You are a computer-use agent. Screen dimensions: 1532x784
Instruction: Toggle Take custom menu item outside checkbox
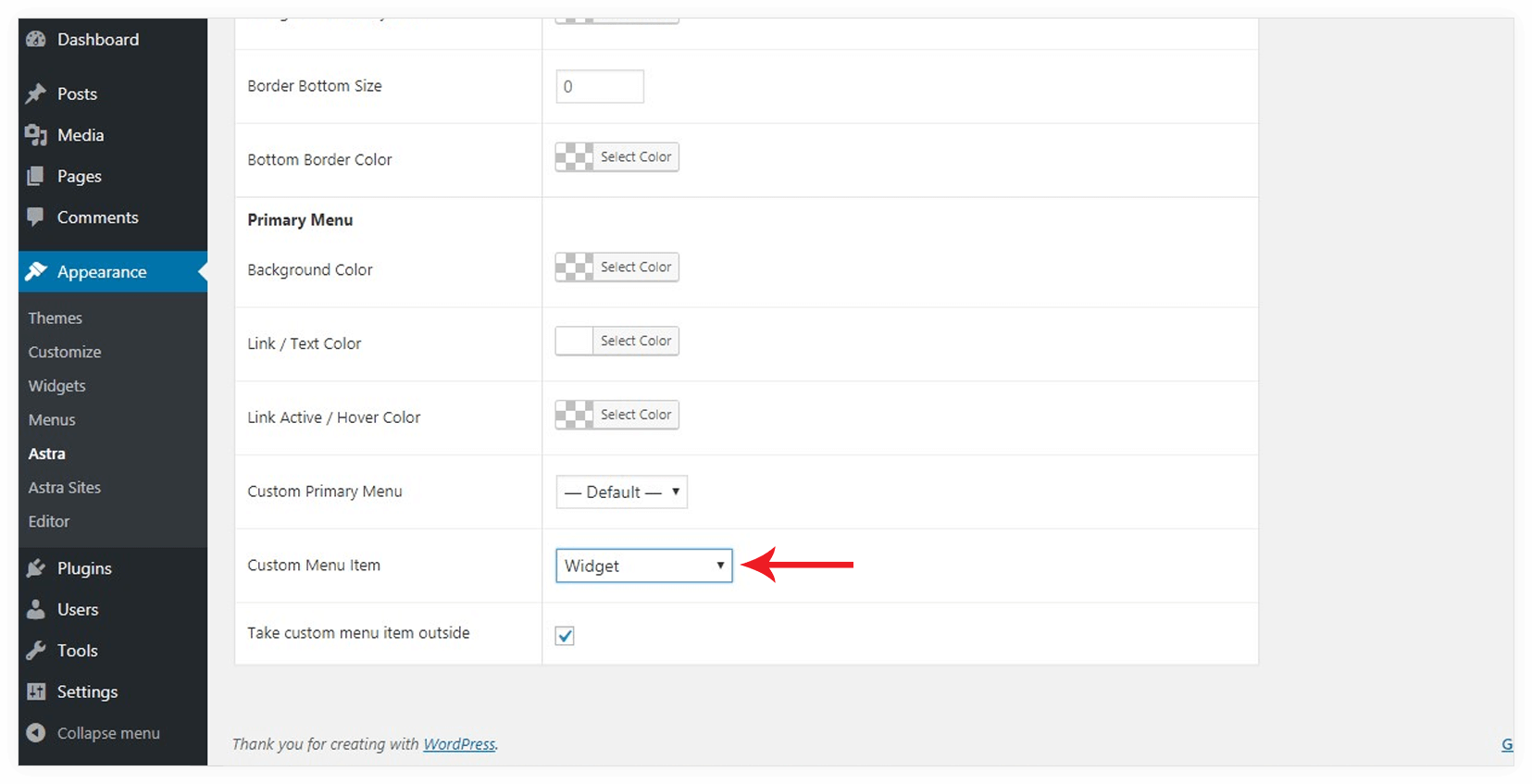tap(565, 635)
